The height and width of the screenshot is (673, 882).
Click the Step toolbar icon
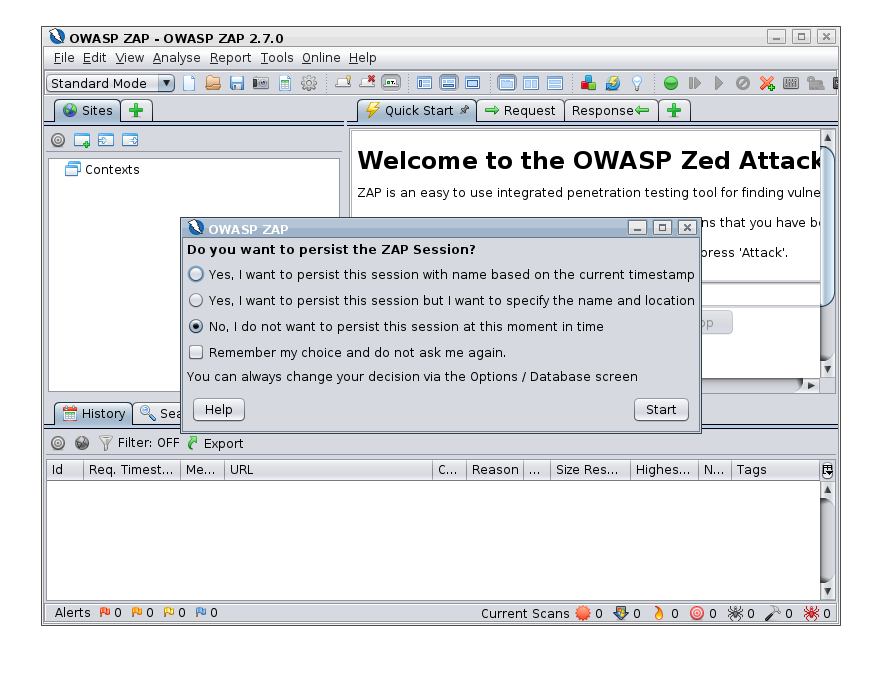[695, 83]
